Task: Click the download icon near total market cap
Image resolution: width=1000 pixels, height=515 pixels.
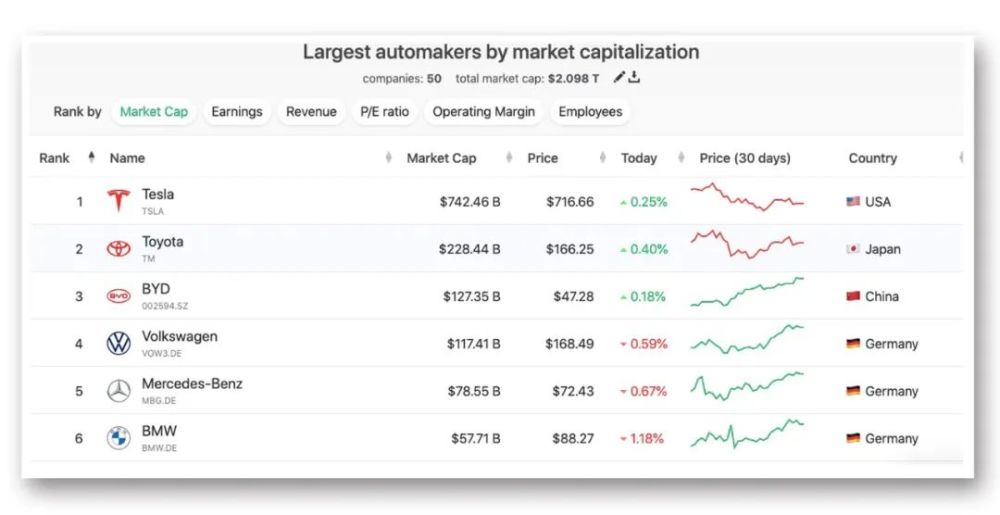Action: [634, 78]
